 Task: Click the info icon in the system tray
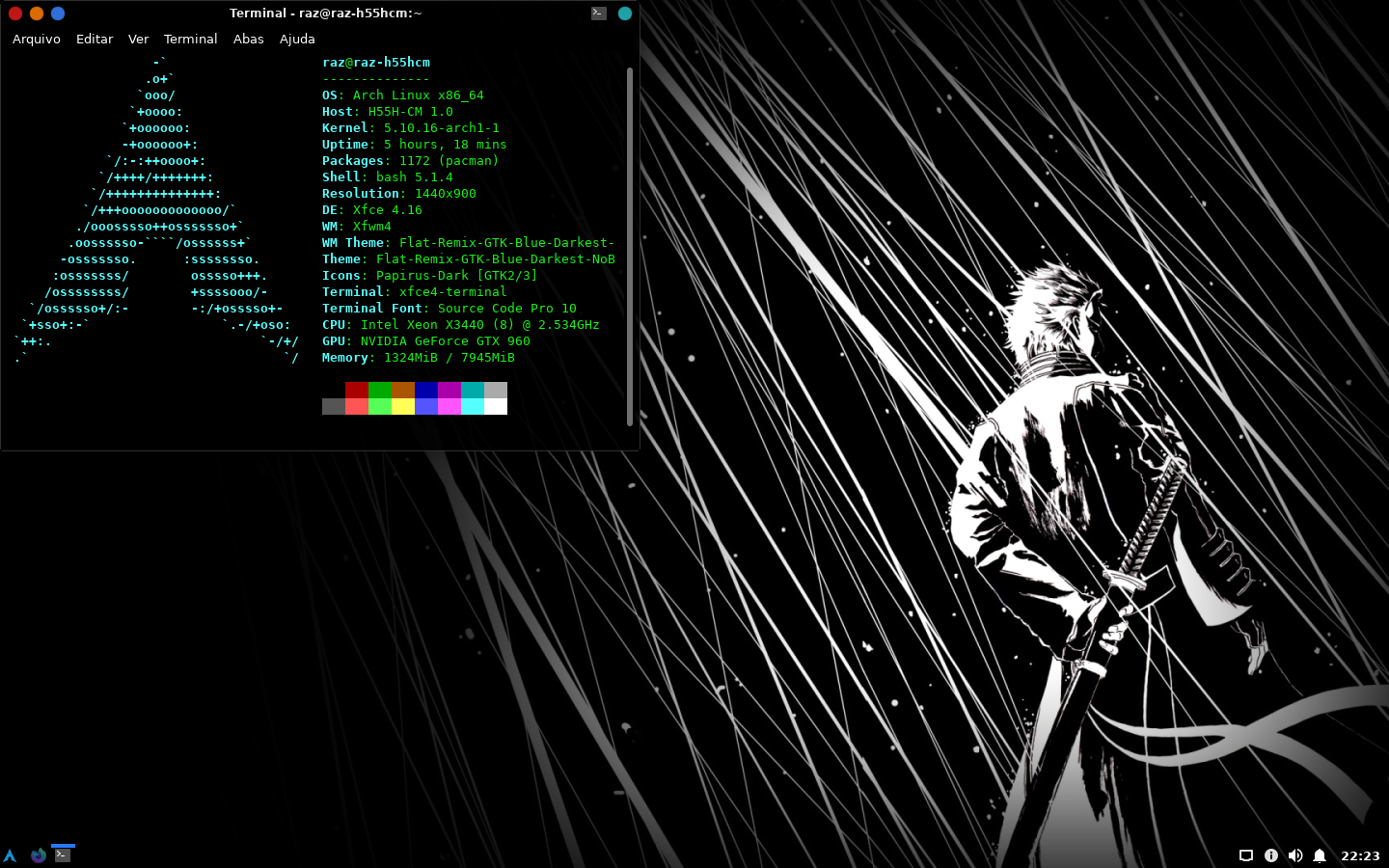(x=1271, y=855)
